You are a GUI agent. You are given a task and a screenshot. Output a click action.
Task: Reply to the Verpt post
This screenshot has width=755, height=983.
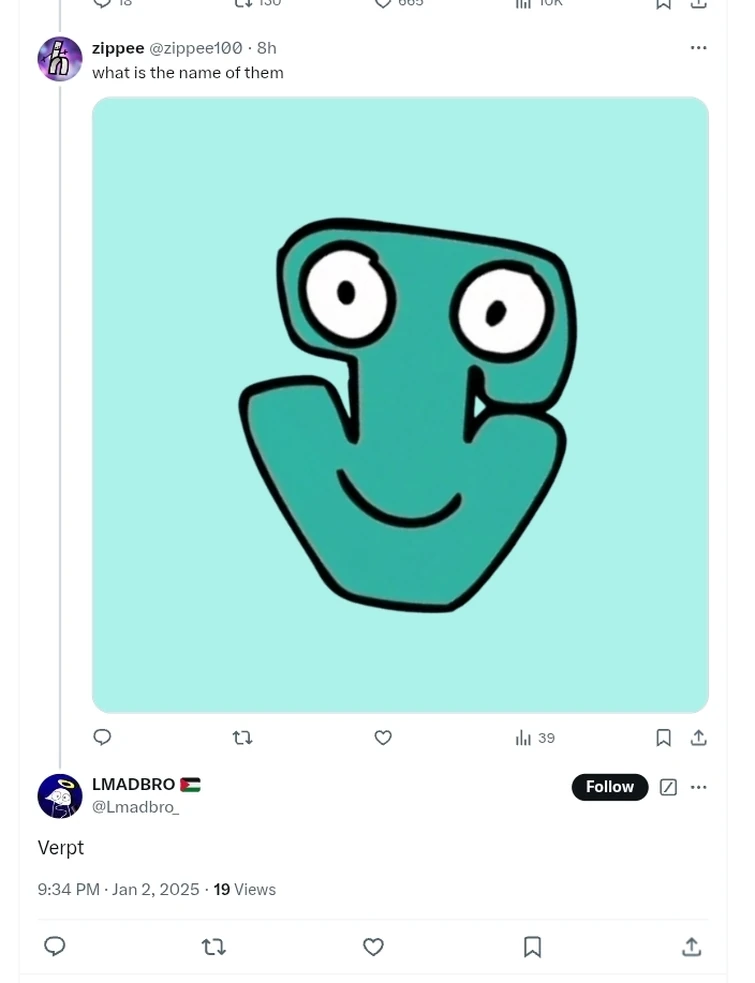pyautogui.click(x=55, y=946)
